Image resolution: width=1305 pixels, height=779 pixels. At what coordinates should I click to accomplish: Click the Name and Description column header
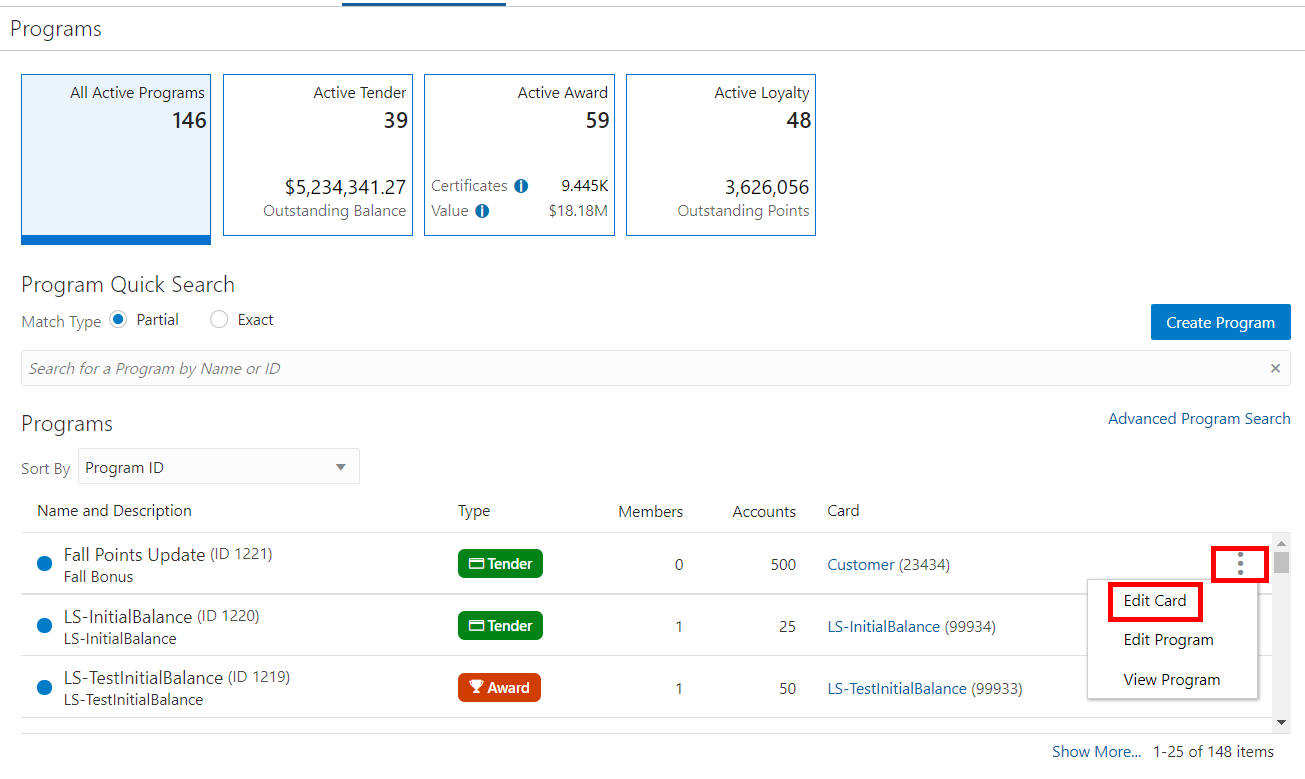tap(114, 511)
